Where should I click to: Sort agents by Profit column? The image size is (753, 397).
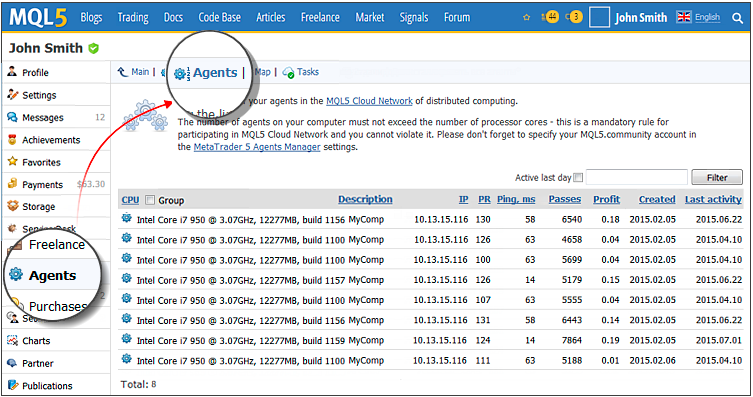pos(606,199)
